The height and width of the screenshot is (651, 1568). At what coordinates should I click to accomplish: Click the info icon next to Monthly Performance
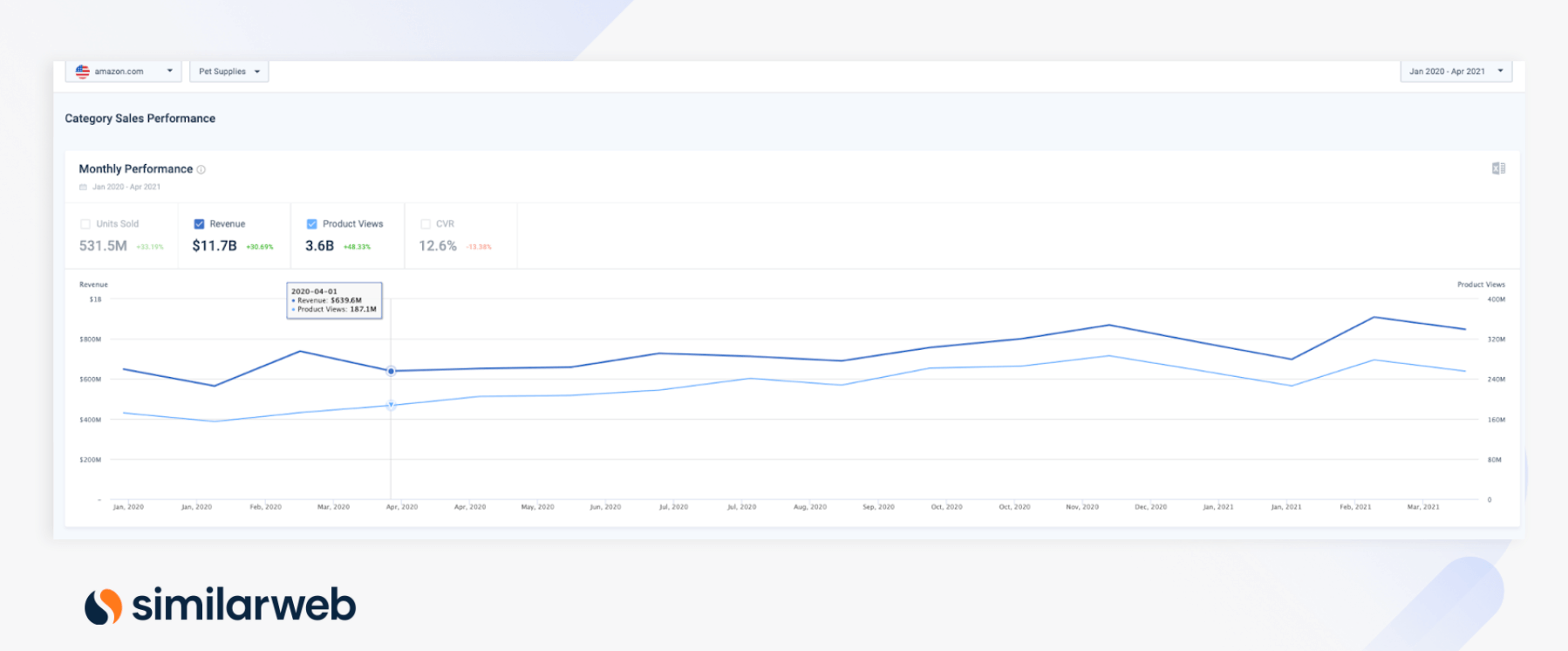pyautogui.click(x=201, y=169)
